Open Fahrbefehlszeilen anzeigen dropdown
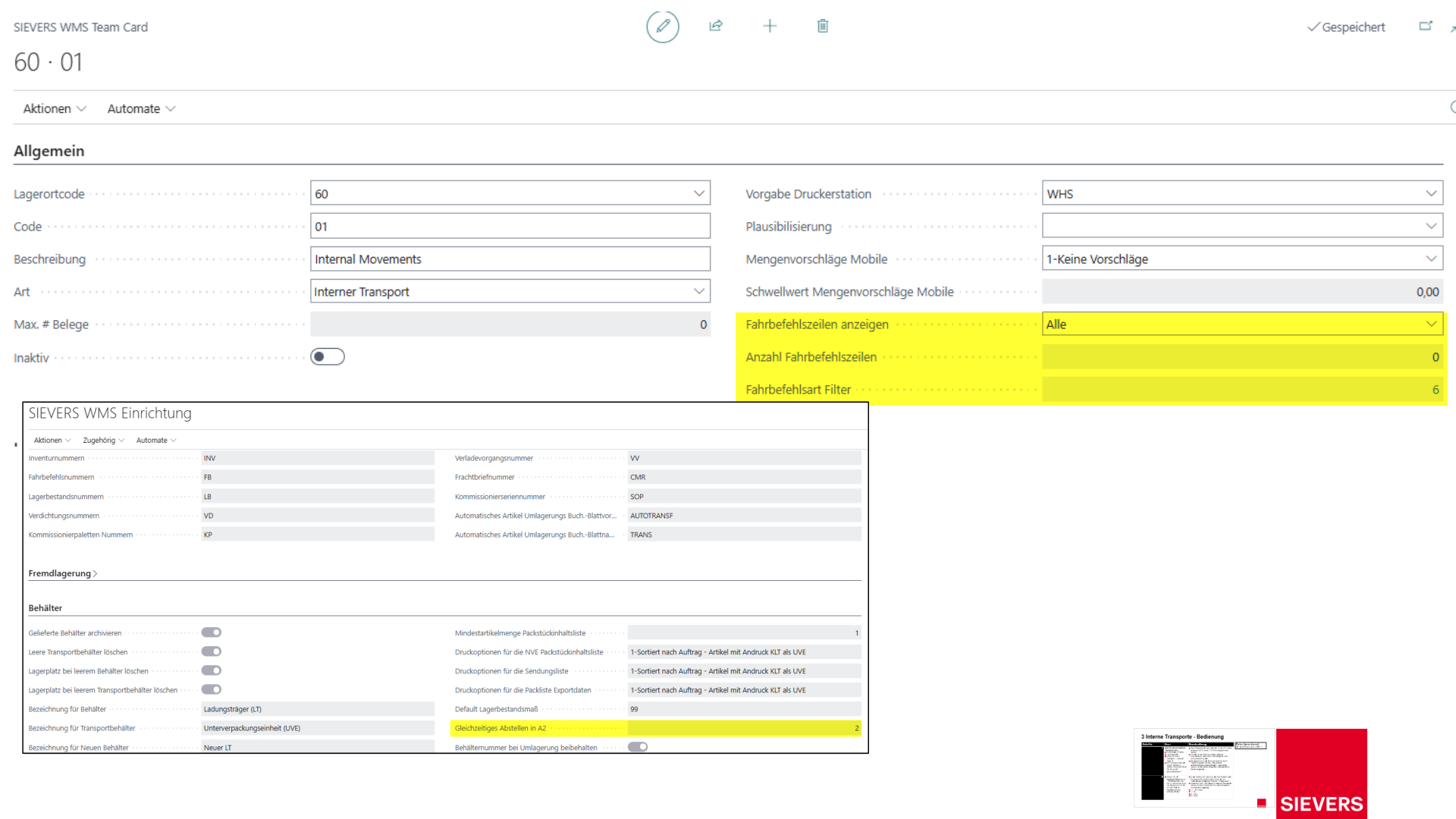This screenshot has width=1456, height=819. [1431, 324]
